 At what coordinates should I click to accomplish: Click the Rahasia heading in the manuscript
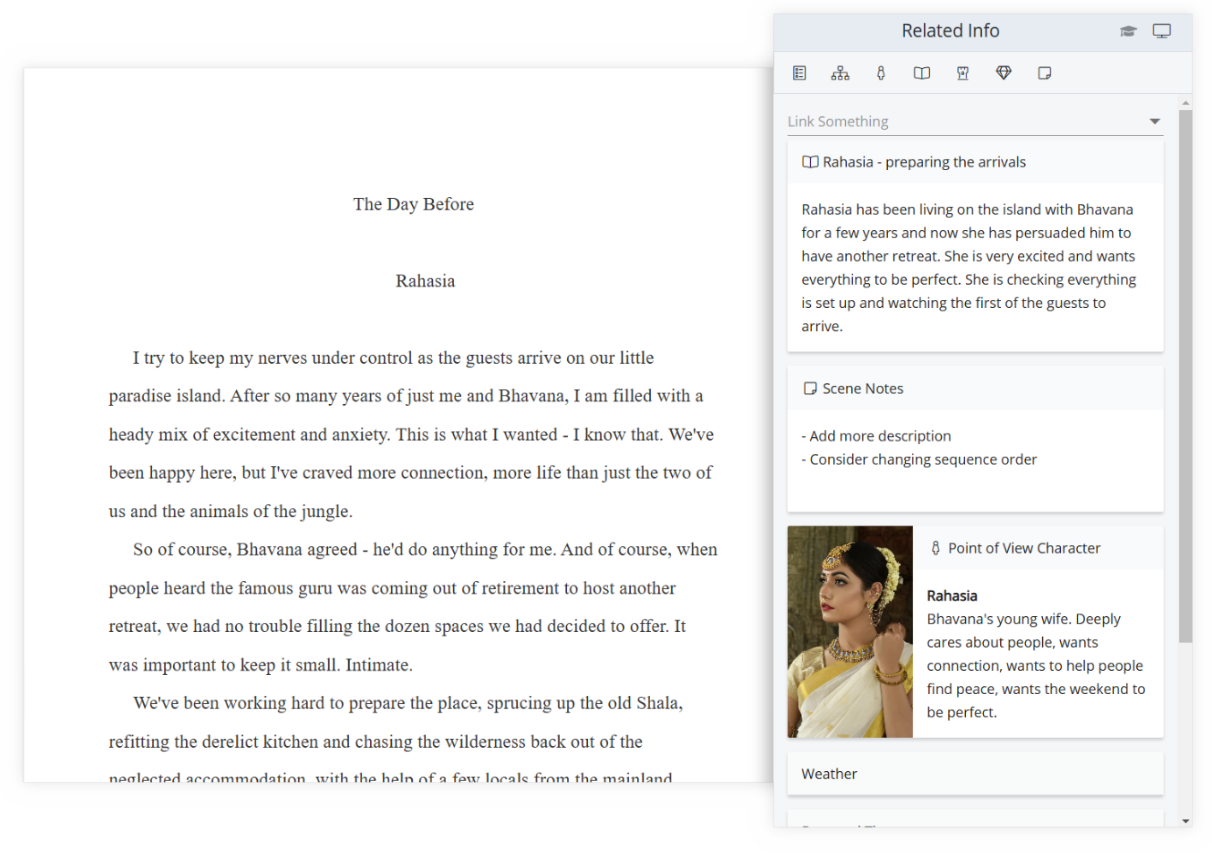(425, 281)
